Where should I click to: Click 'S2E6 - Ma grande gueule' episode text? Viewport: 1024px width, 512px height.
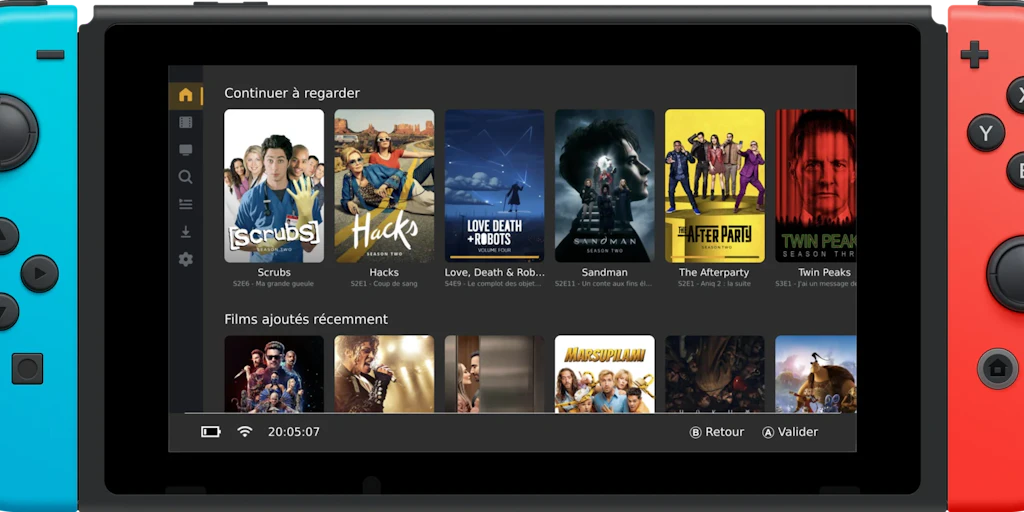pyautogui.click(x=274, y=284)
